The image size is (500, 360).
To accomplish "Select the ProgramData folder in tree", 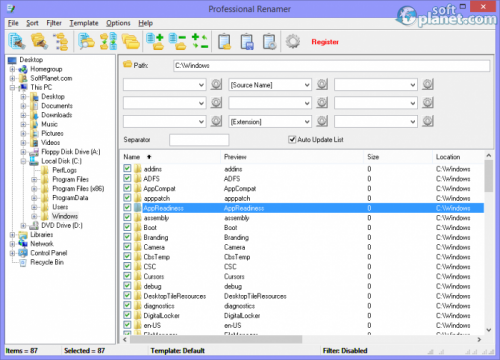I will point(70,198).
